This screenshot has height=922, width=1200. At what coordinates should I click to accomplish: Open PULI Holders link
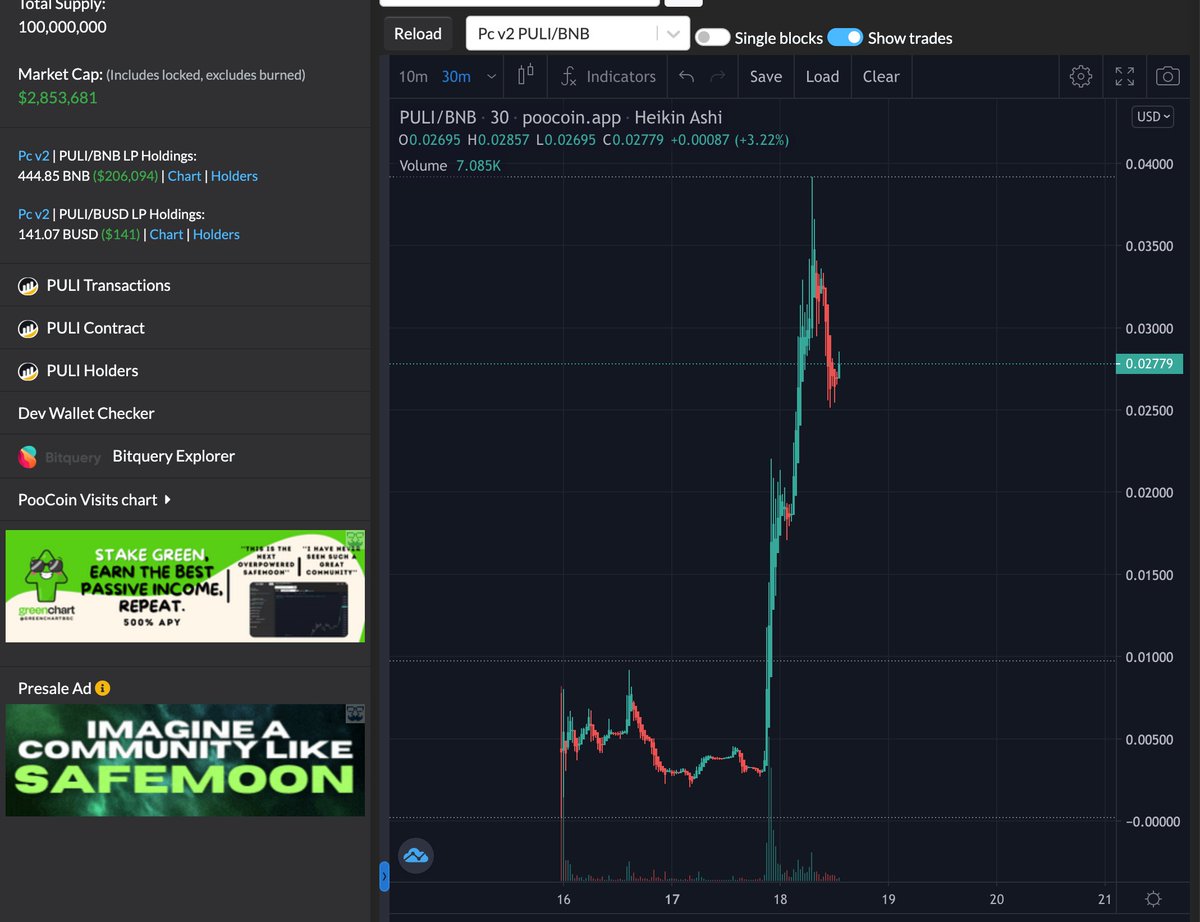[92, 371]
